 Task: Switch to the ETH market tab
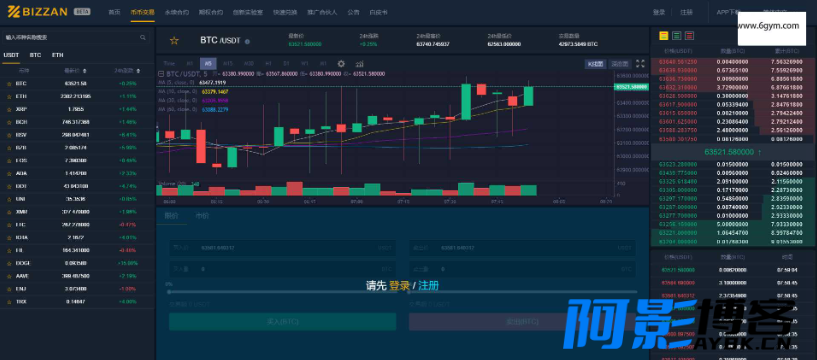coord(57,55)
